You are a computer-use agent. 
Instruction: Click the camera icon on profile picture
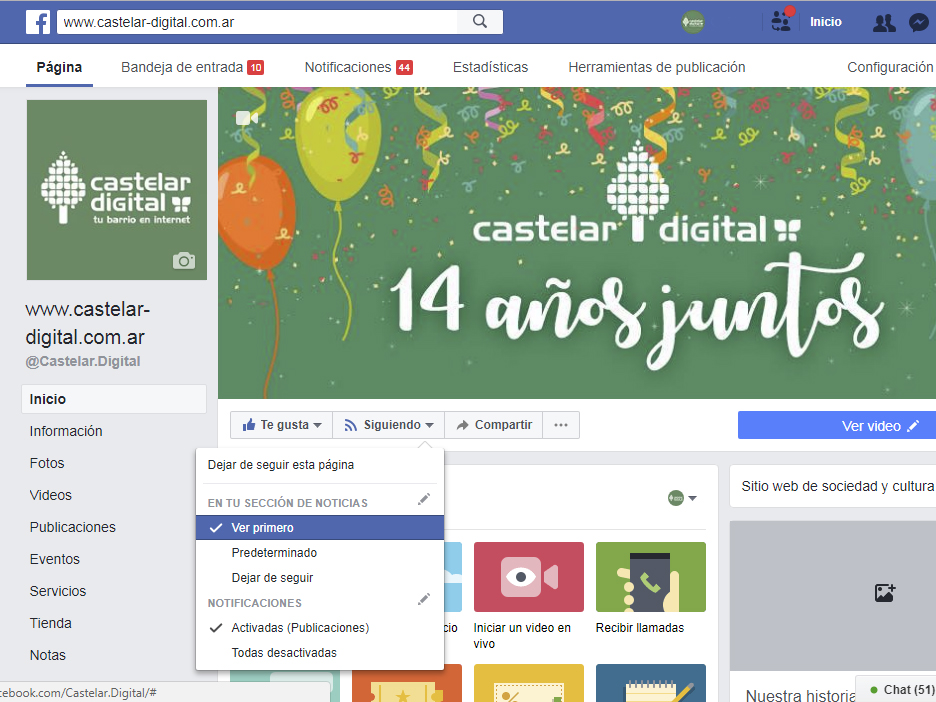pyautogui.click(x=184, y=261)
